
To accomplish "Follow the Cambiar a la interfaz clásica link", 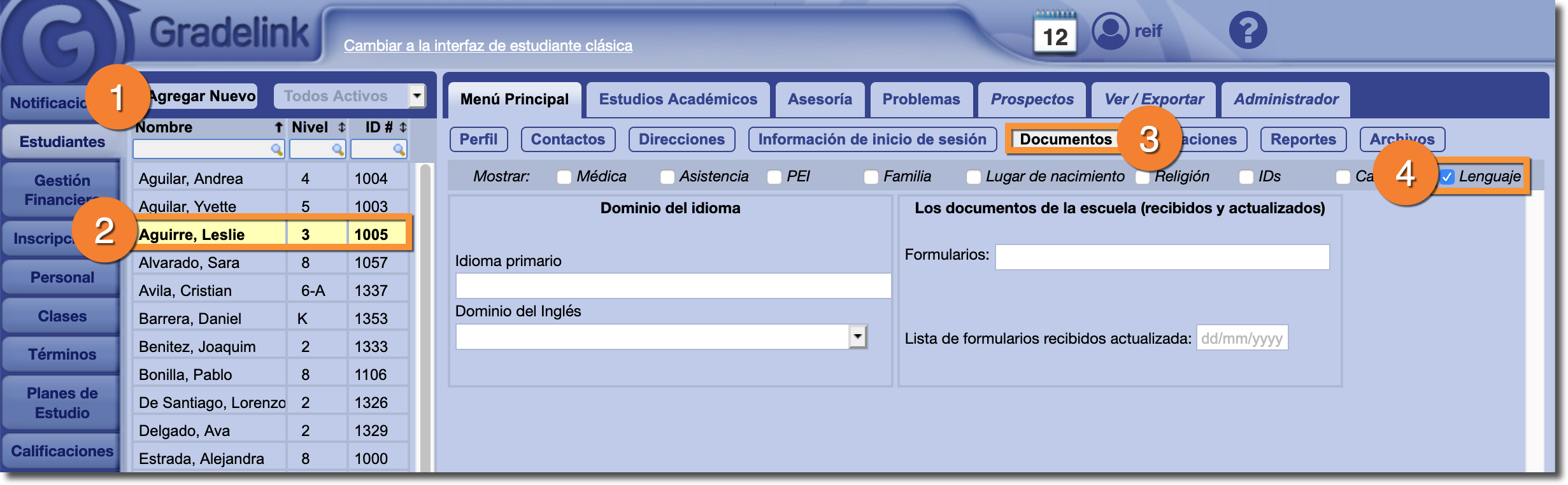I will point(488,46).
